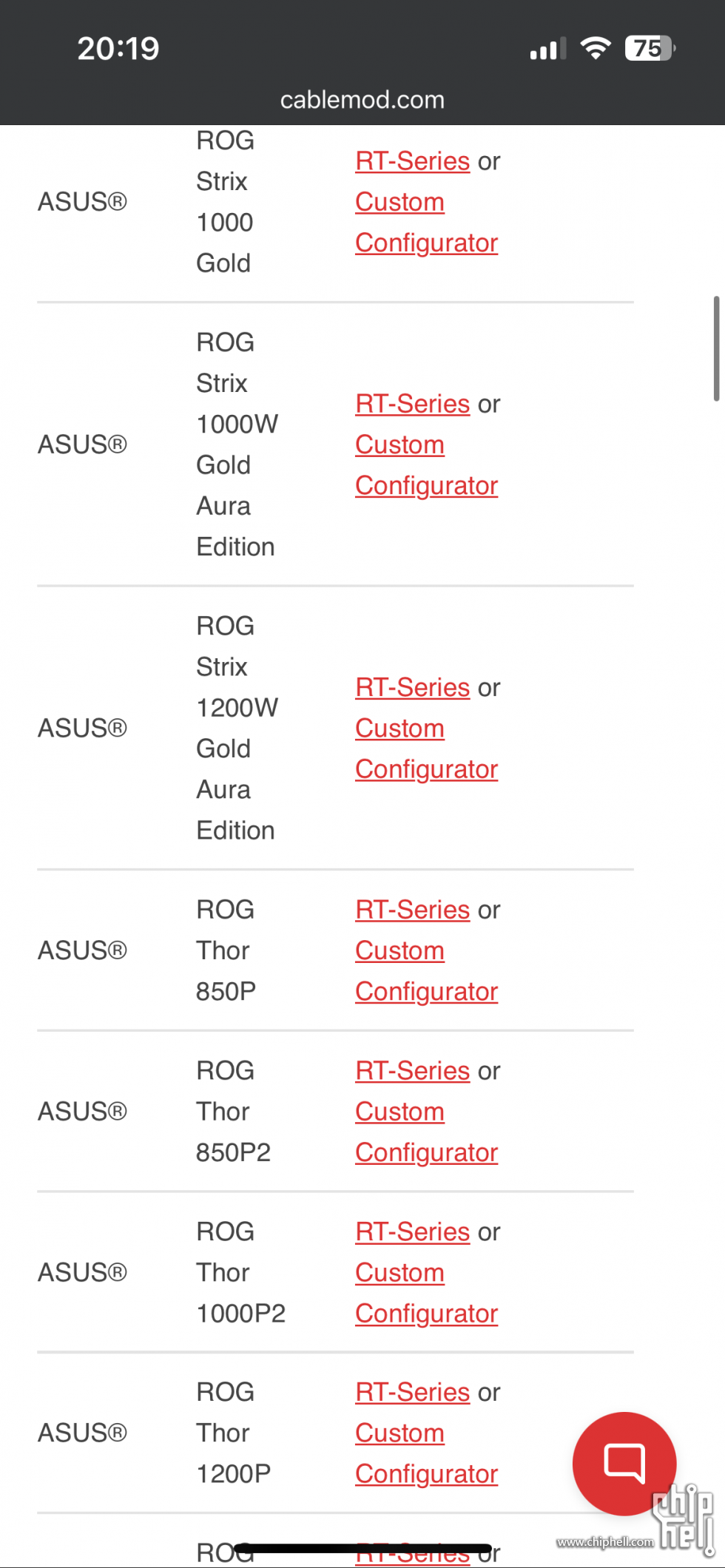The height and width of the screenshot is (1568, 725).
Task: Tap the cellular signal bars icon
Action: (548, 48)
